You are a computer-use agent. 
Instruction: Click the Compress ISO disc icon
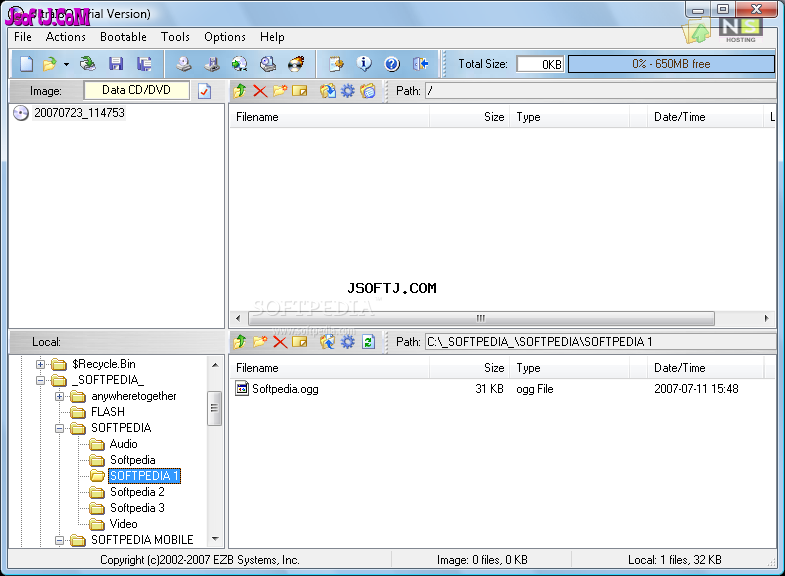coord(239,64)
